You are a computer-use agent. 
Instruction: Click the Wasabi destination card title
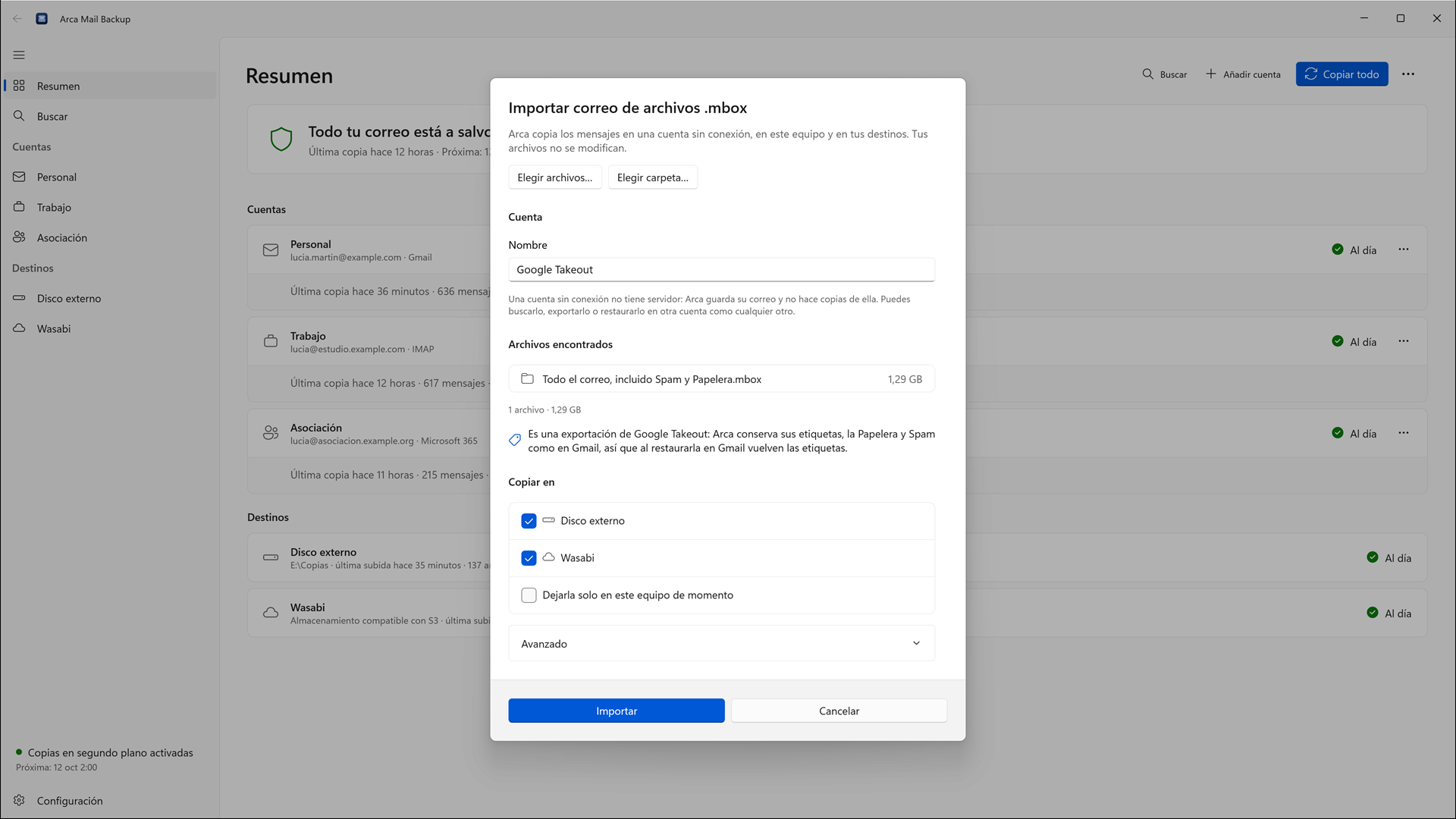tap(307, 607)
